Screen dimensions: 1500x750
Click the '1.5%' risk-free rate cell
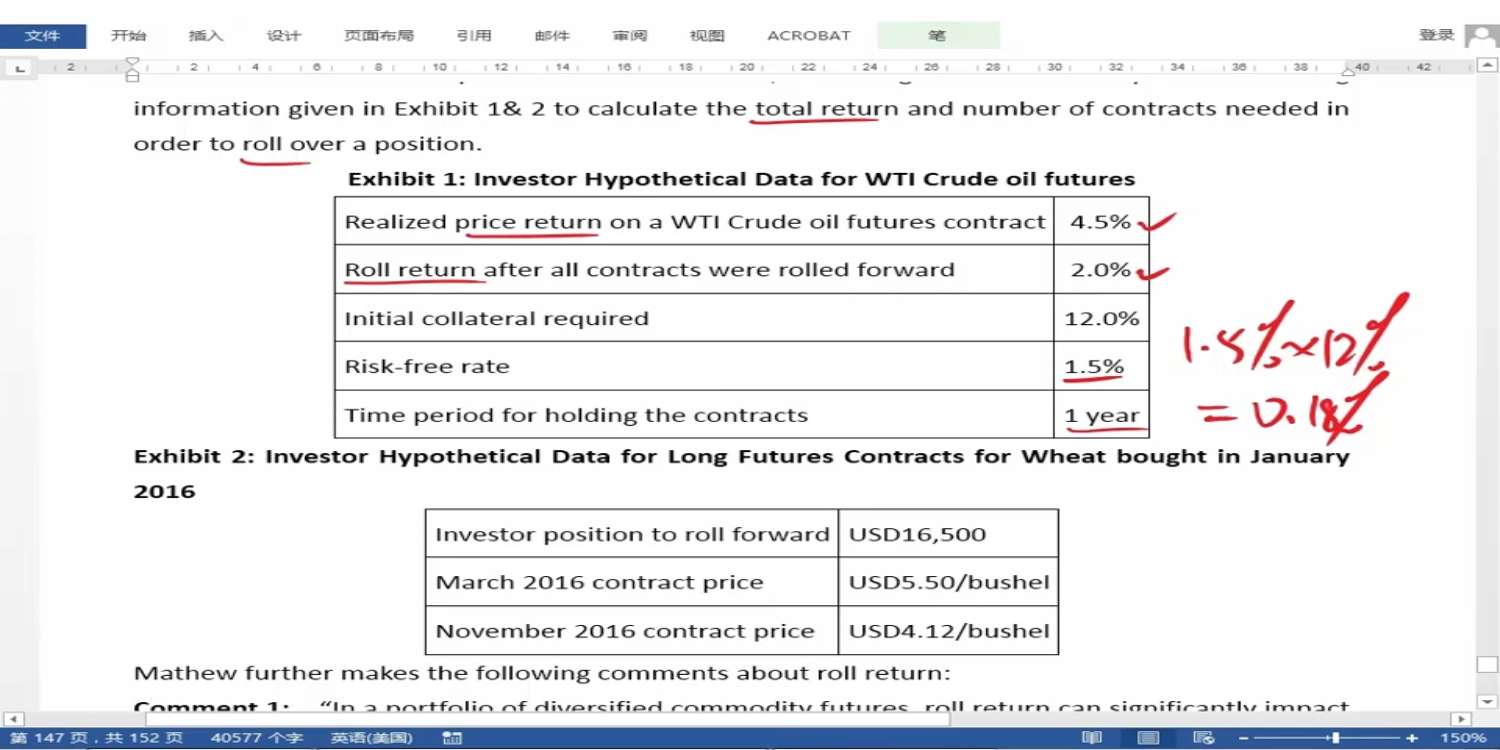pos(1101,366)
